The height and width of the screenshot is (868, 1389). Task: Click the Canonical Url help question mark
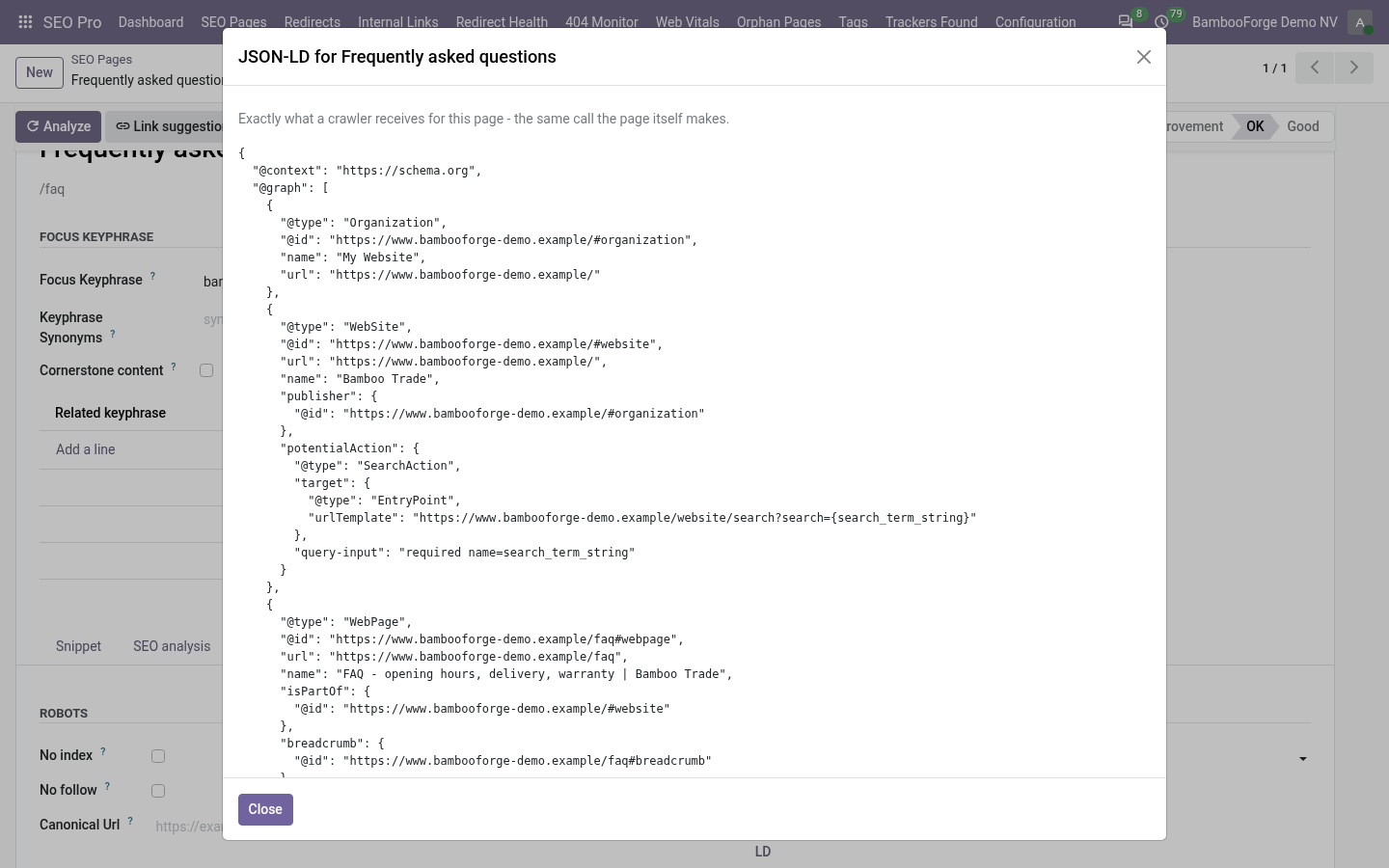coord(130,822)
